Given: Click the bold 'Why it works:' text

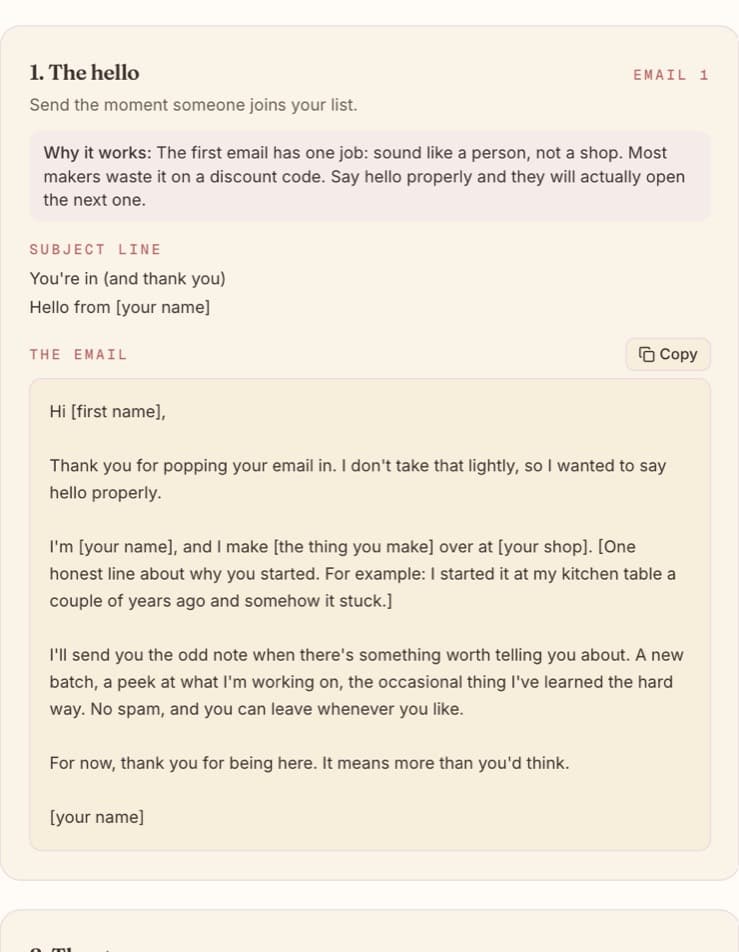Looking at the screenshot, I should pos(97,152).
